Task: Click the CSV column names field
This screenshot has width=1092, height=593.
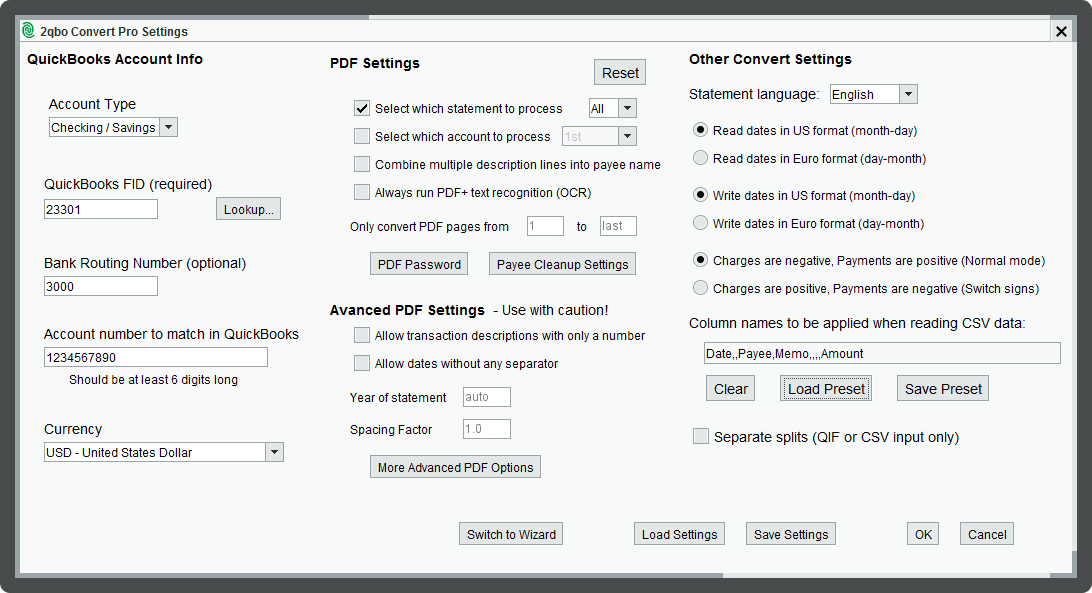Action: click(882, 353)
